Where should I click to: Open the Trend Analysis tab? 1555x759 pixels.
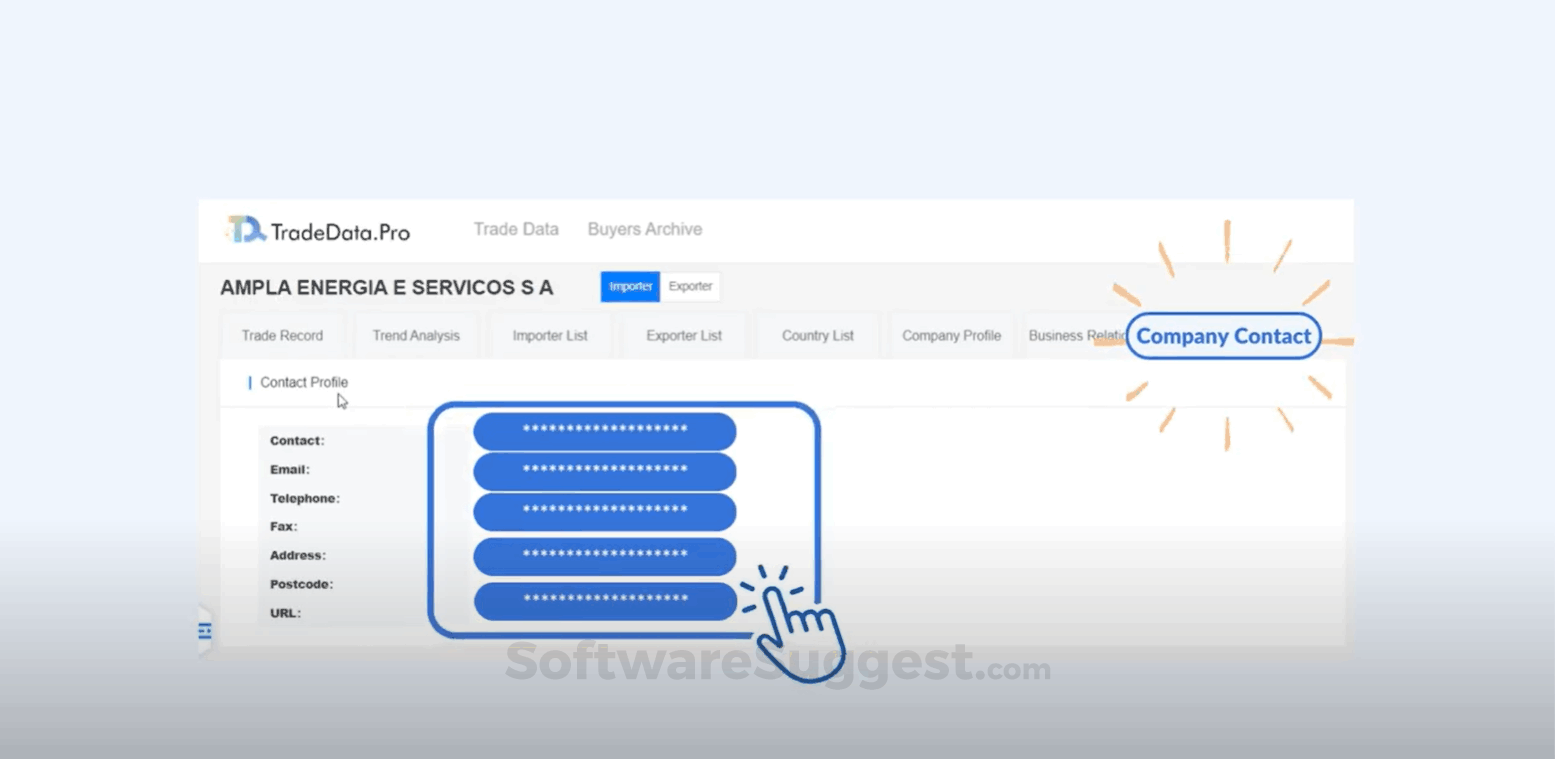416,335
